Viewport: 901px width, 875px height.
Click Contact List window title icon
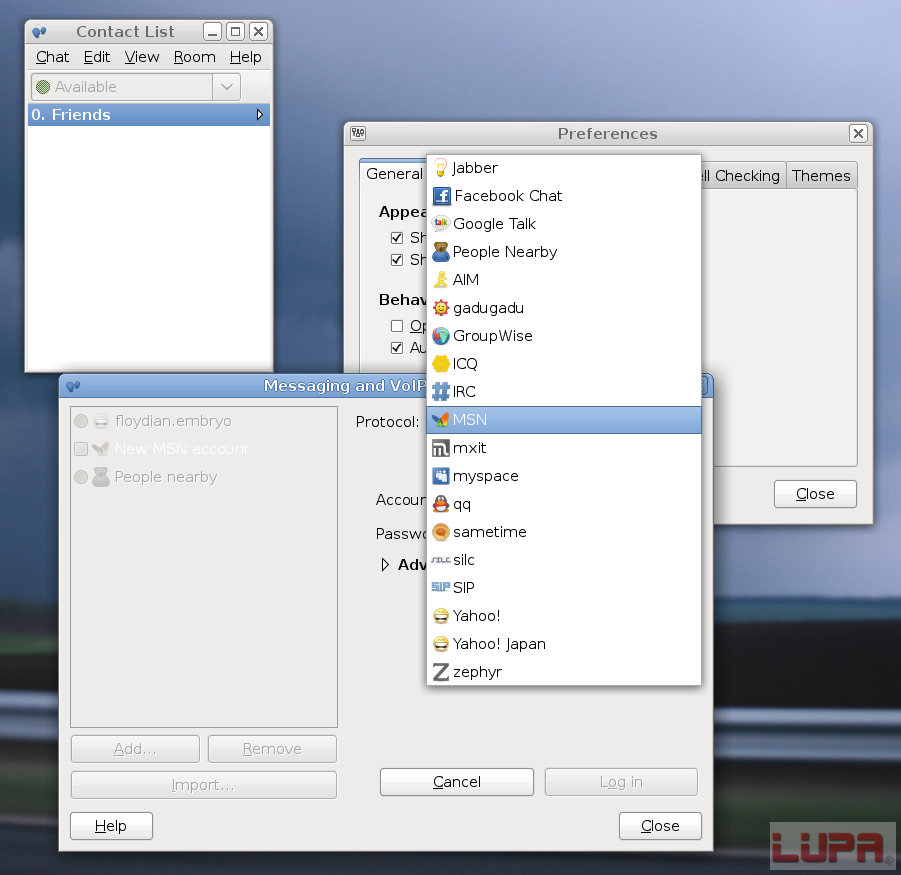point(40,32)
